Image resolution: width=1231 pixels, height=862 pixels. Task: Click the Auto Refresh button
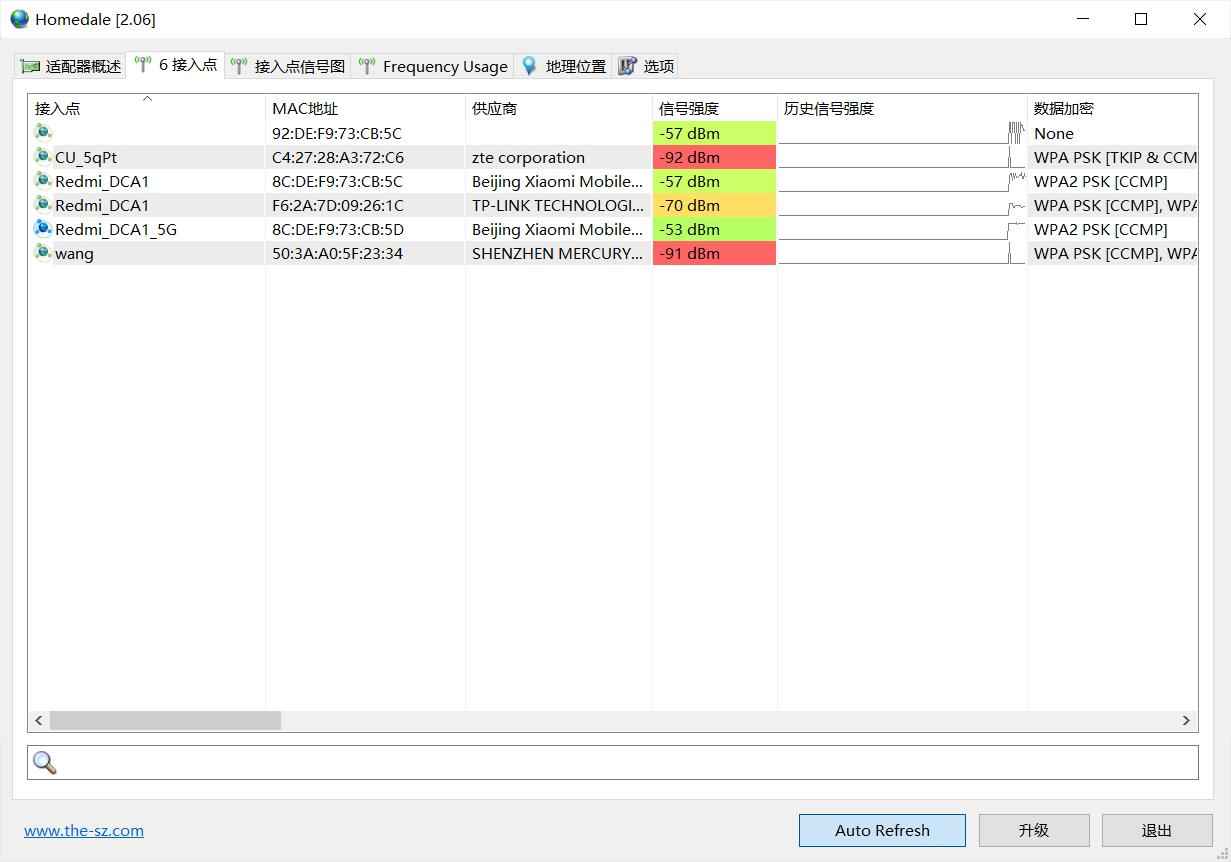point(881,830)
